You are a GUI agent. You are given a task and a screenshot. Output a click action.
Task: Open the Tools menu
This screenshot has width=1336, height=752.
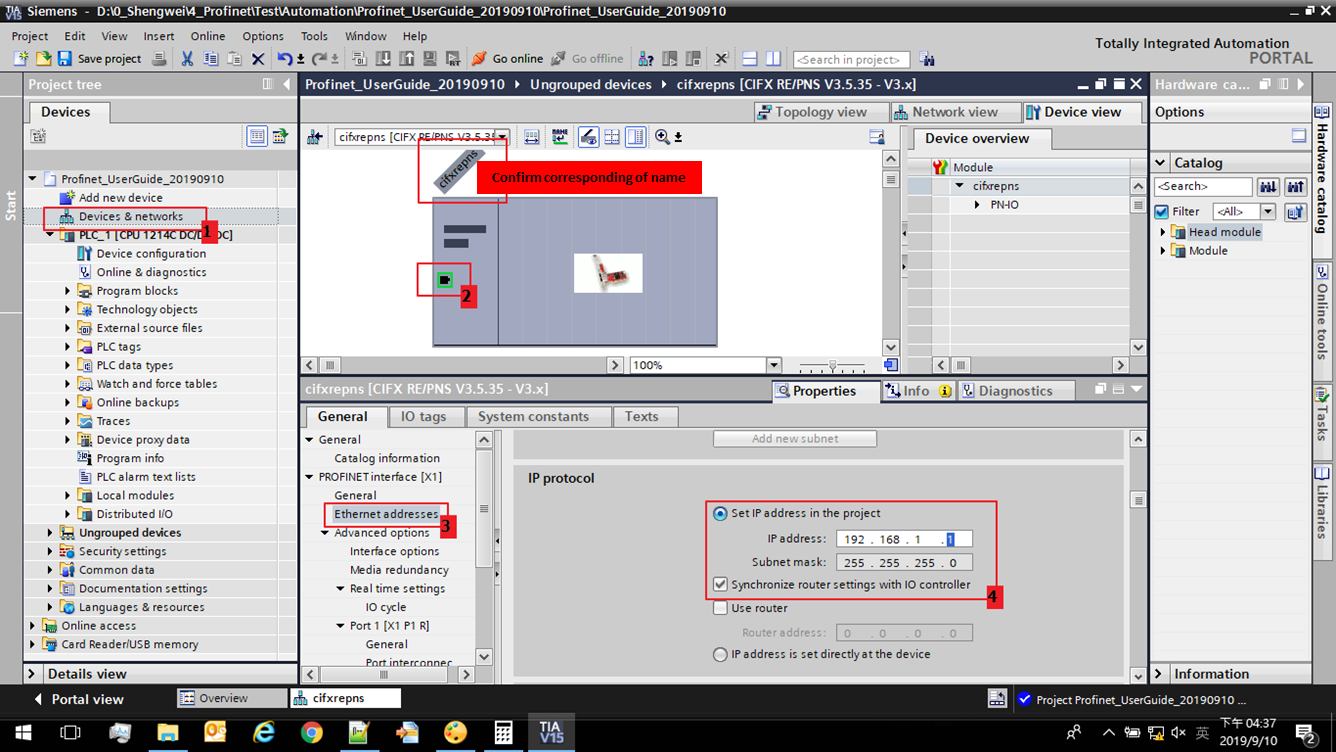click(x=314, y=36)
